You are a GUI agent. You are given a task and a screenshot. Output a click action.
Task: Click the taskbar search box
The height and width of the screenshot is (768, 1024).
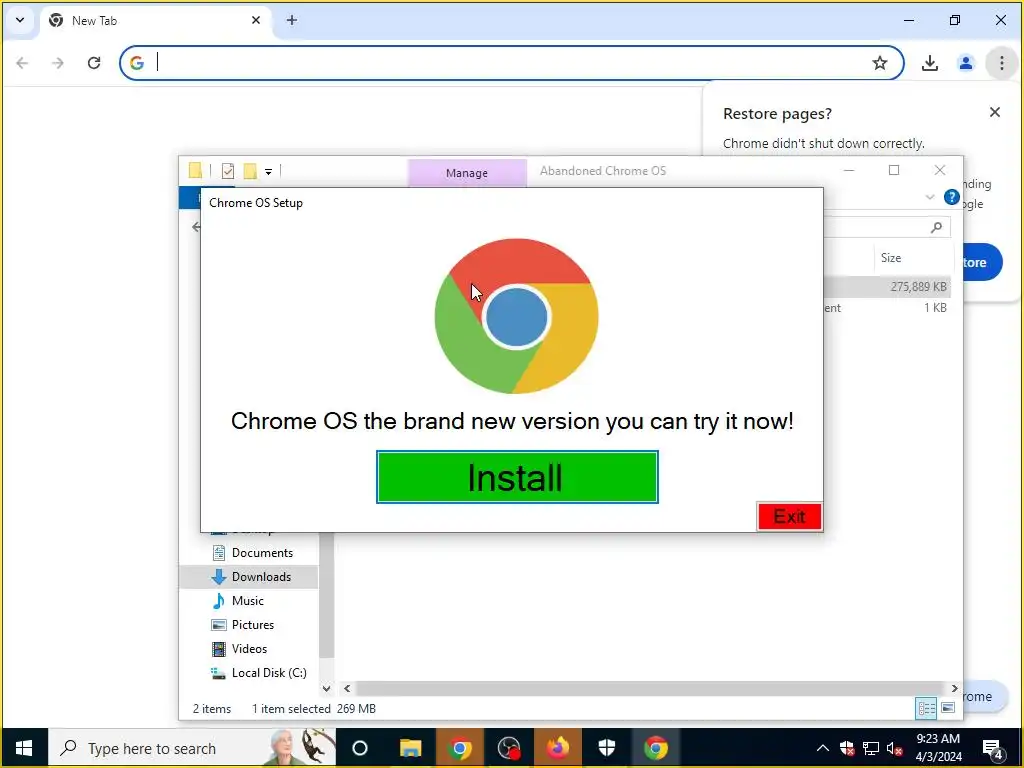point(192,748)
